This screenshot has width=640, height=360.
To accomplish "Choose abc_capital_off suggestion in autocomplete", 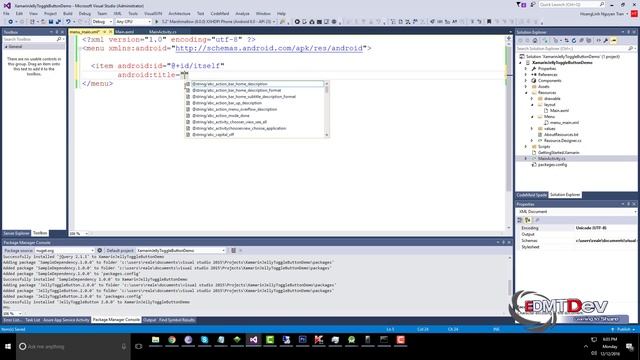I will tap(213, 135).
